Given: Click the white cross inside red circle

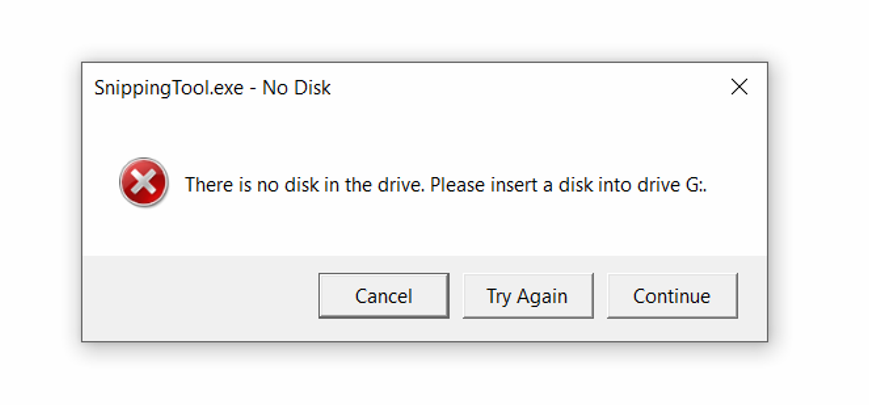Looking at the screenshot, I should point(144,182).
